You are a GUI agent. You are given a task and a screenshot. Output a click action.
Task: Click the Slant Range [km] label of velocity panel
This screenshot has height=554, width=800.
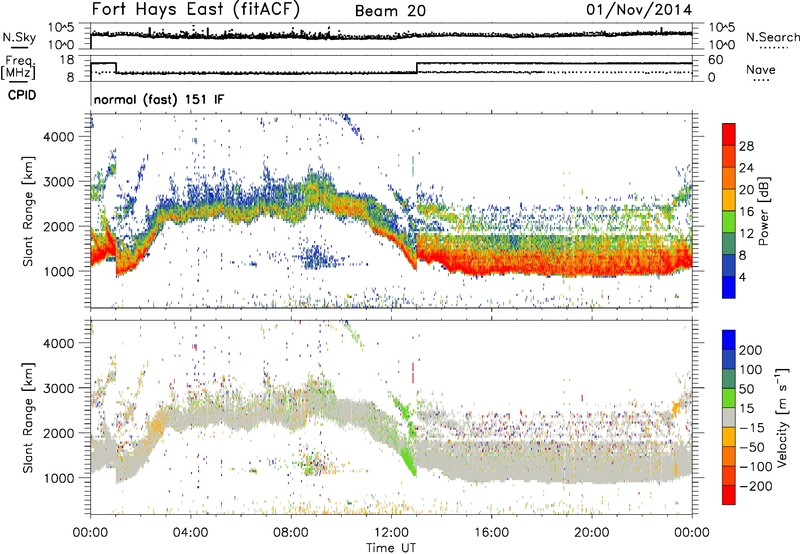coord(28,418)
